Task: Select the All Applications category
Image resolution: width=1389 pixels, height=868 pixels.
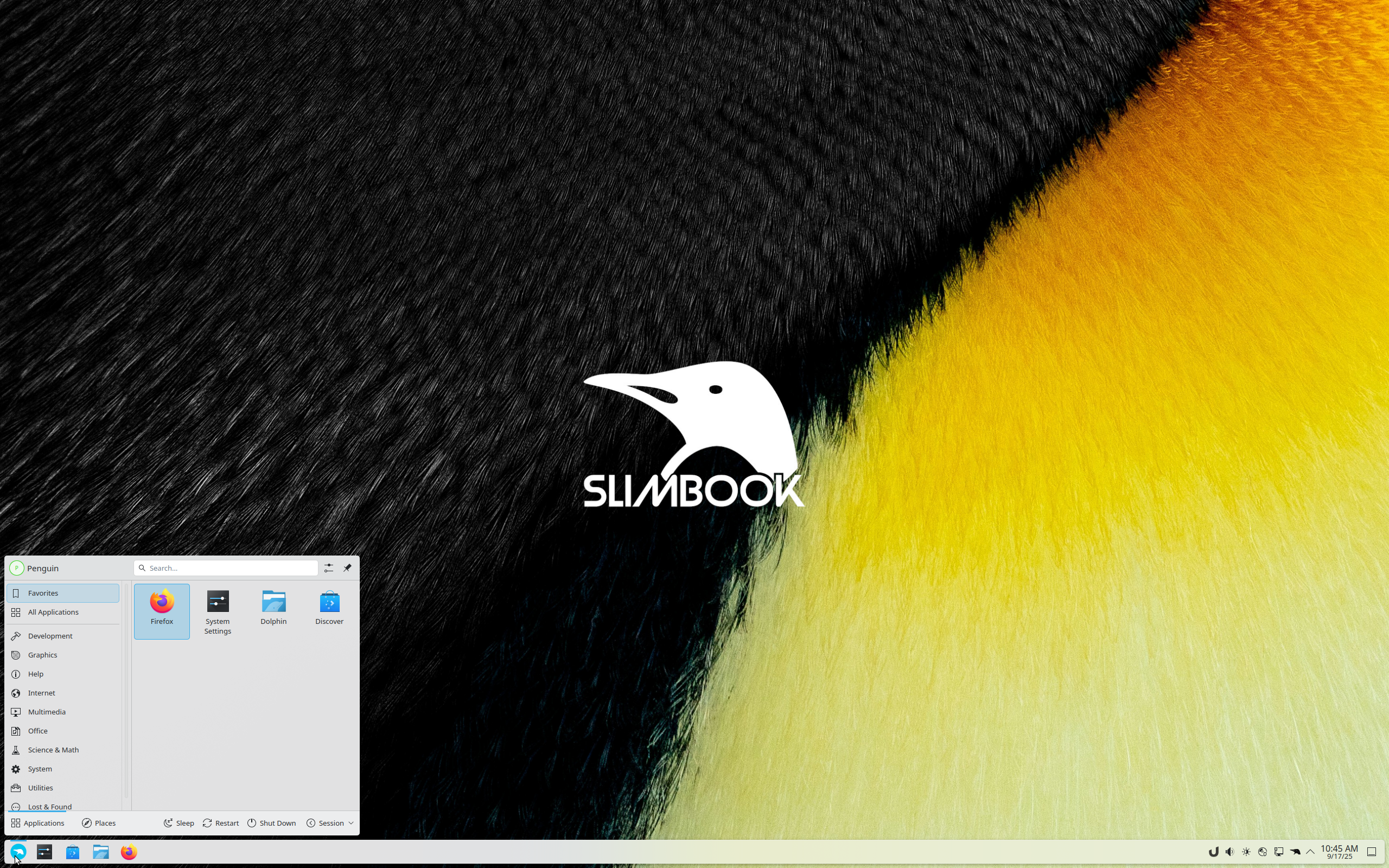Action: (x=63, y=612)
